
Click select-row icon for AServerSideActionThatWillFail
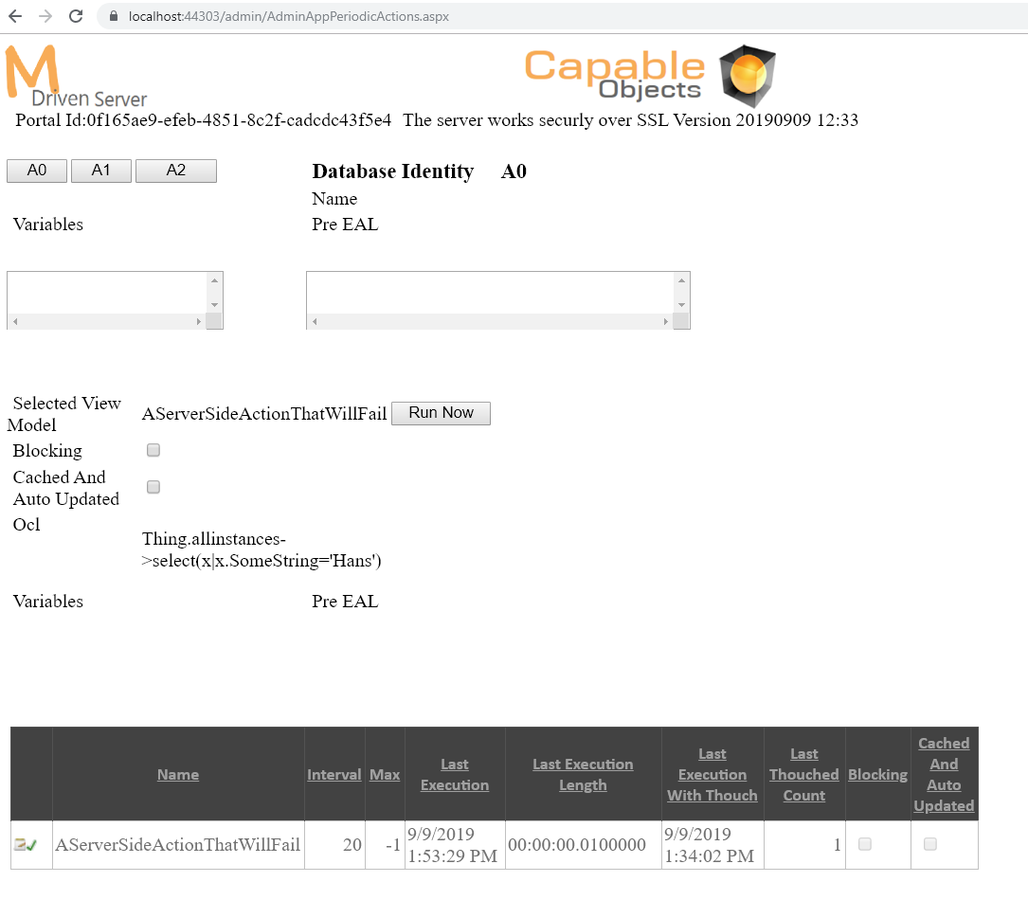pos(26,845)
